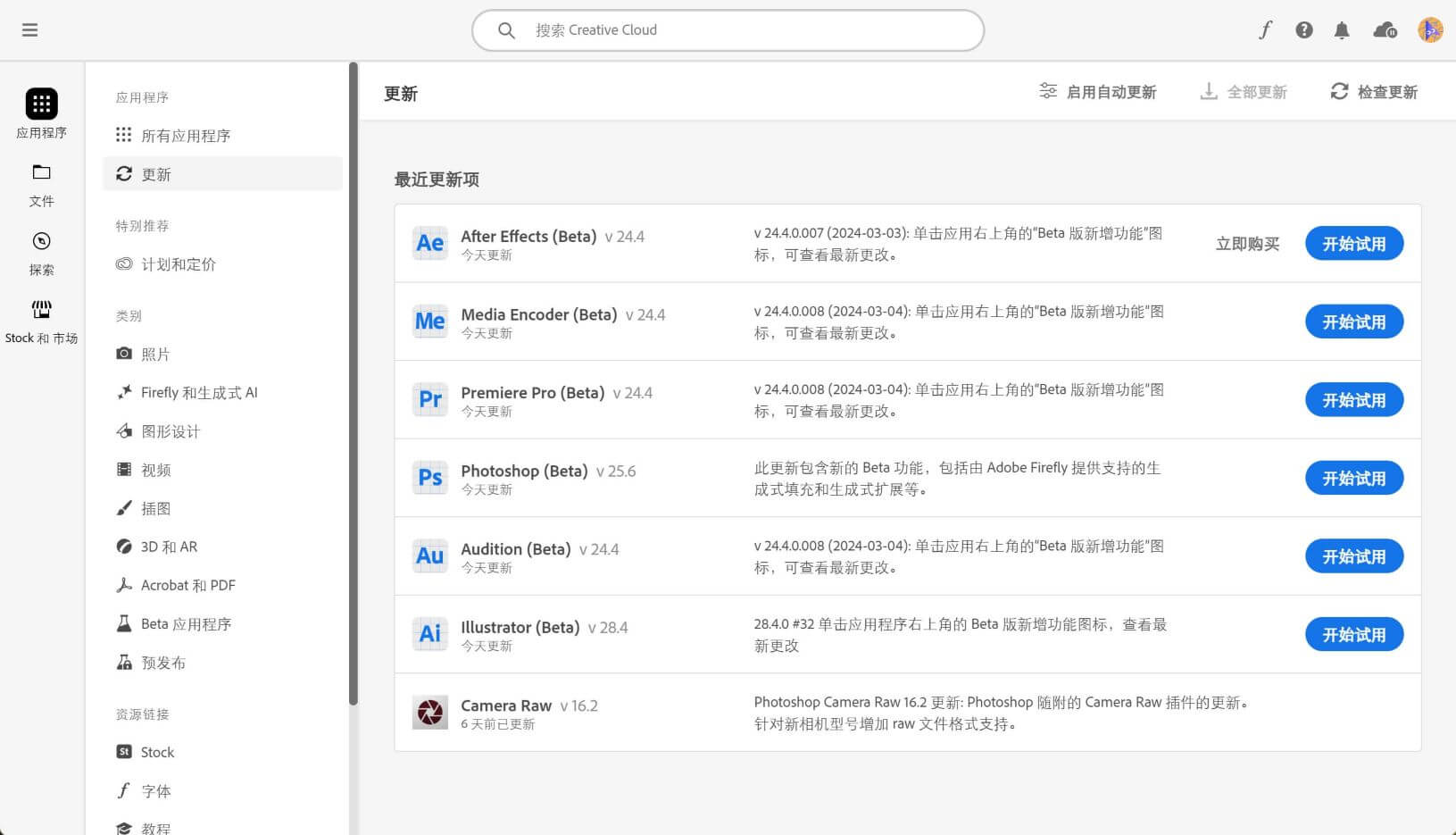The image size is (1456, 835).
Task: Open the help question mark icon
Action: 1304,30
